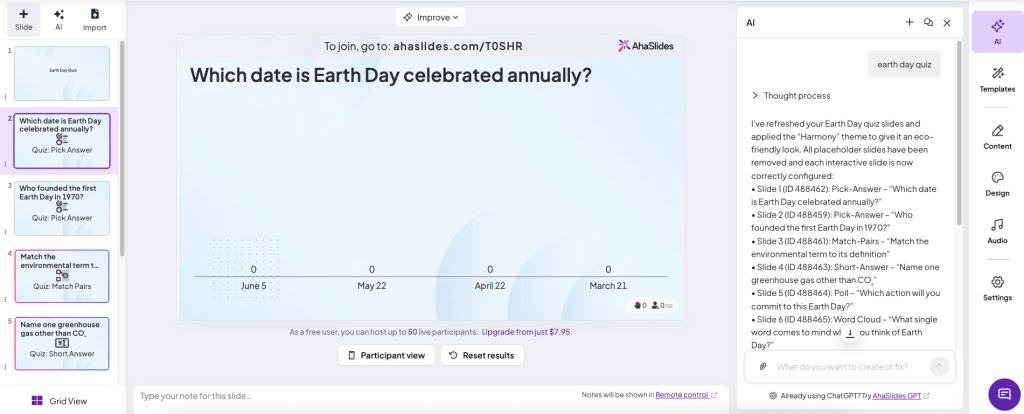
Task: Click the Import file icon
Action: point(95,20)
